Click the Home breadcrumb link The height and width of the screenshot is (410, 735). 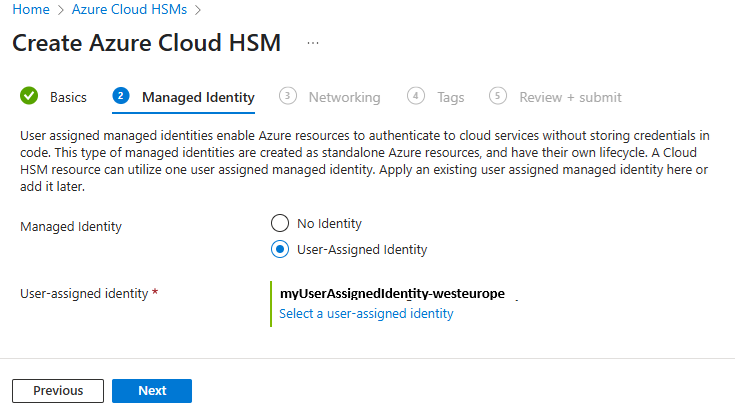[29, 10]
